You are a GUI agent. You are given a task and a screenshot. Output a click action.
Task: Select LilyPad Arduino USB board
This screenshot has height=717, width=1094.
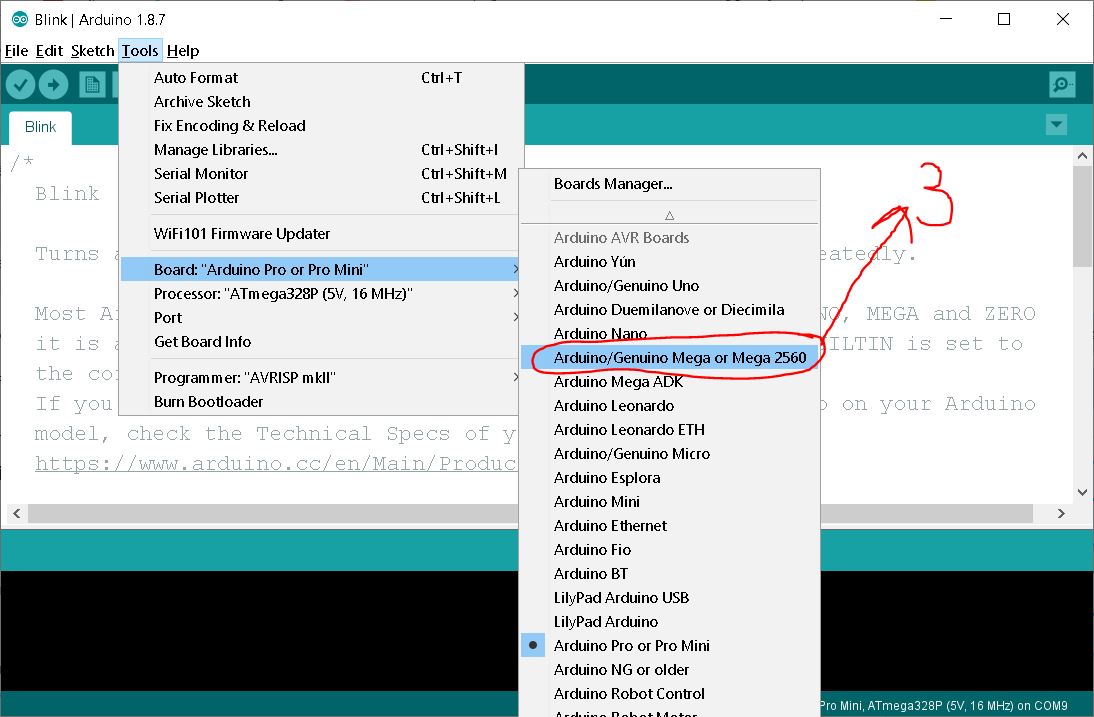(670, 598)
